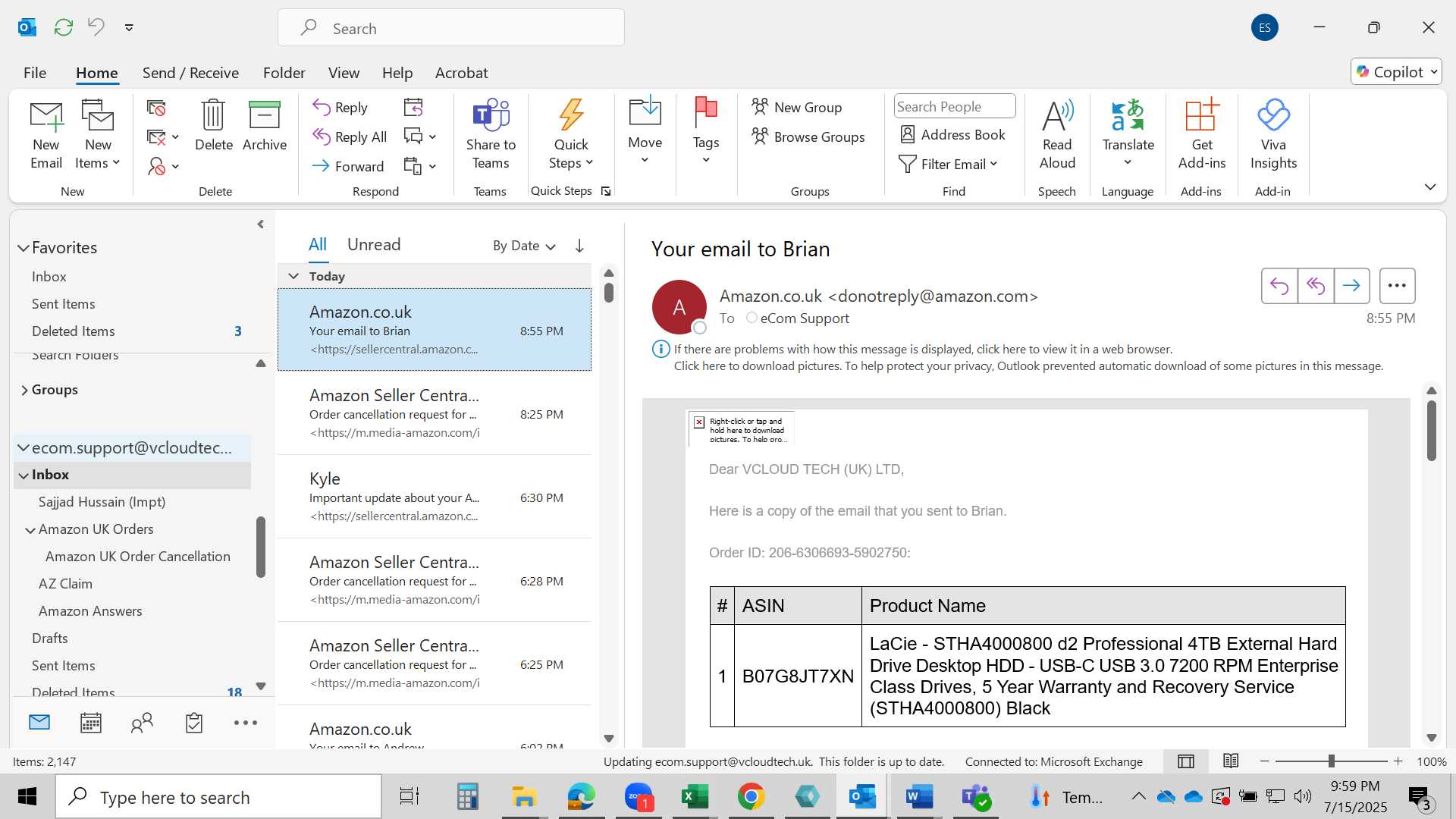This screenshot has width=1456, height=819.
Task: Open Amazon UK Order Cancellation folder
Action: 137,557
